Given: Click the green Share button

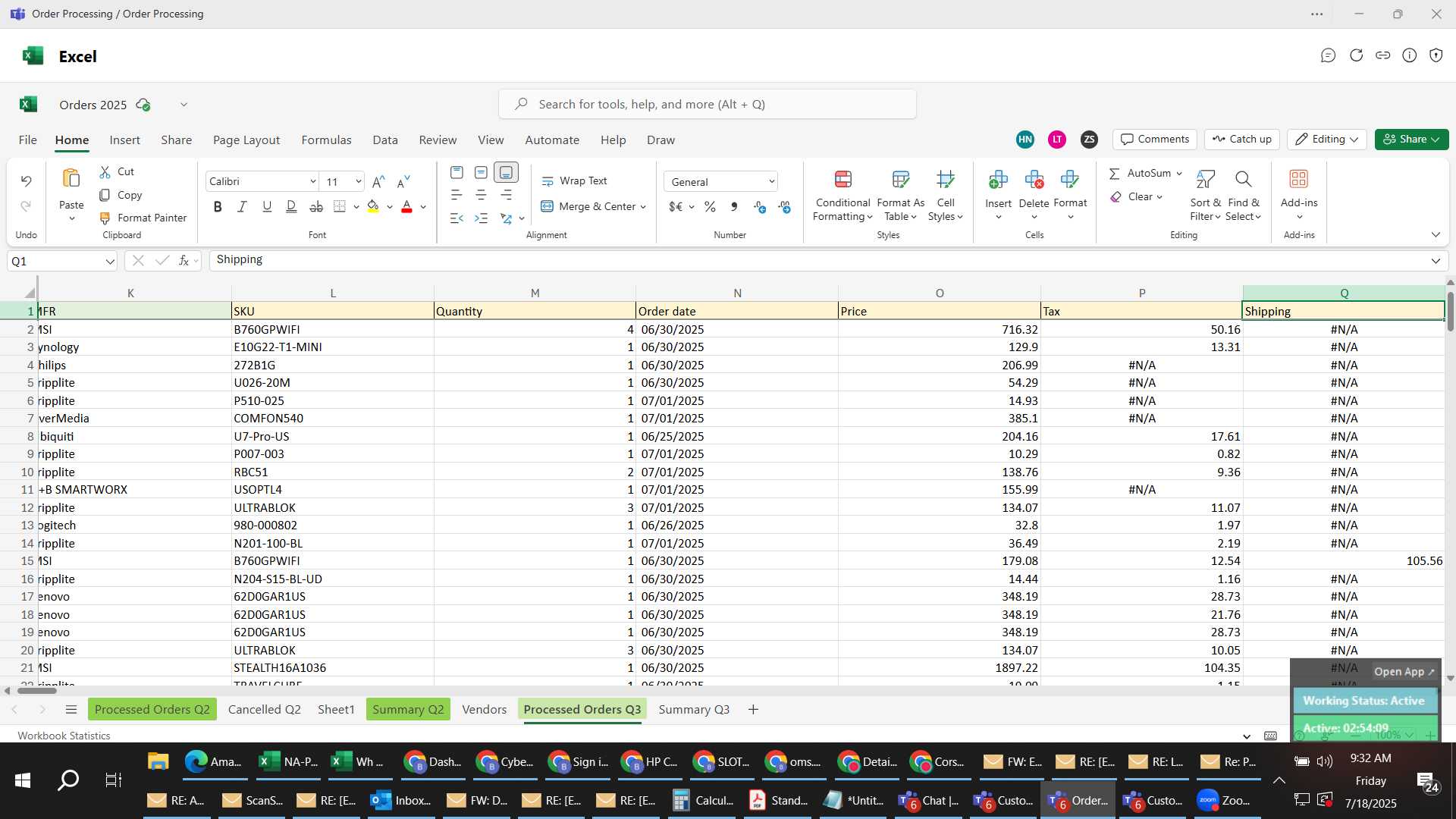Looking at the screenshot, I should point(1411,140).
